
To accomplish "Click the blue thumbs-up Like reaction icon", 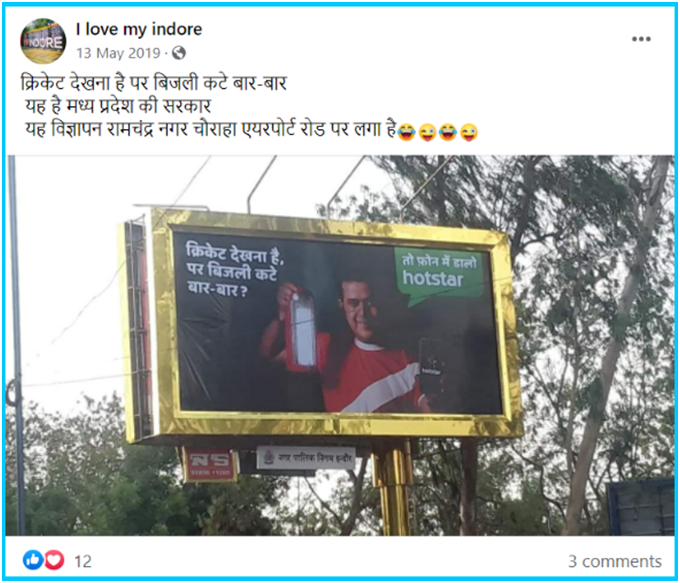I will pyautogui.click(x=33, y=560).
